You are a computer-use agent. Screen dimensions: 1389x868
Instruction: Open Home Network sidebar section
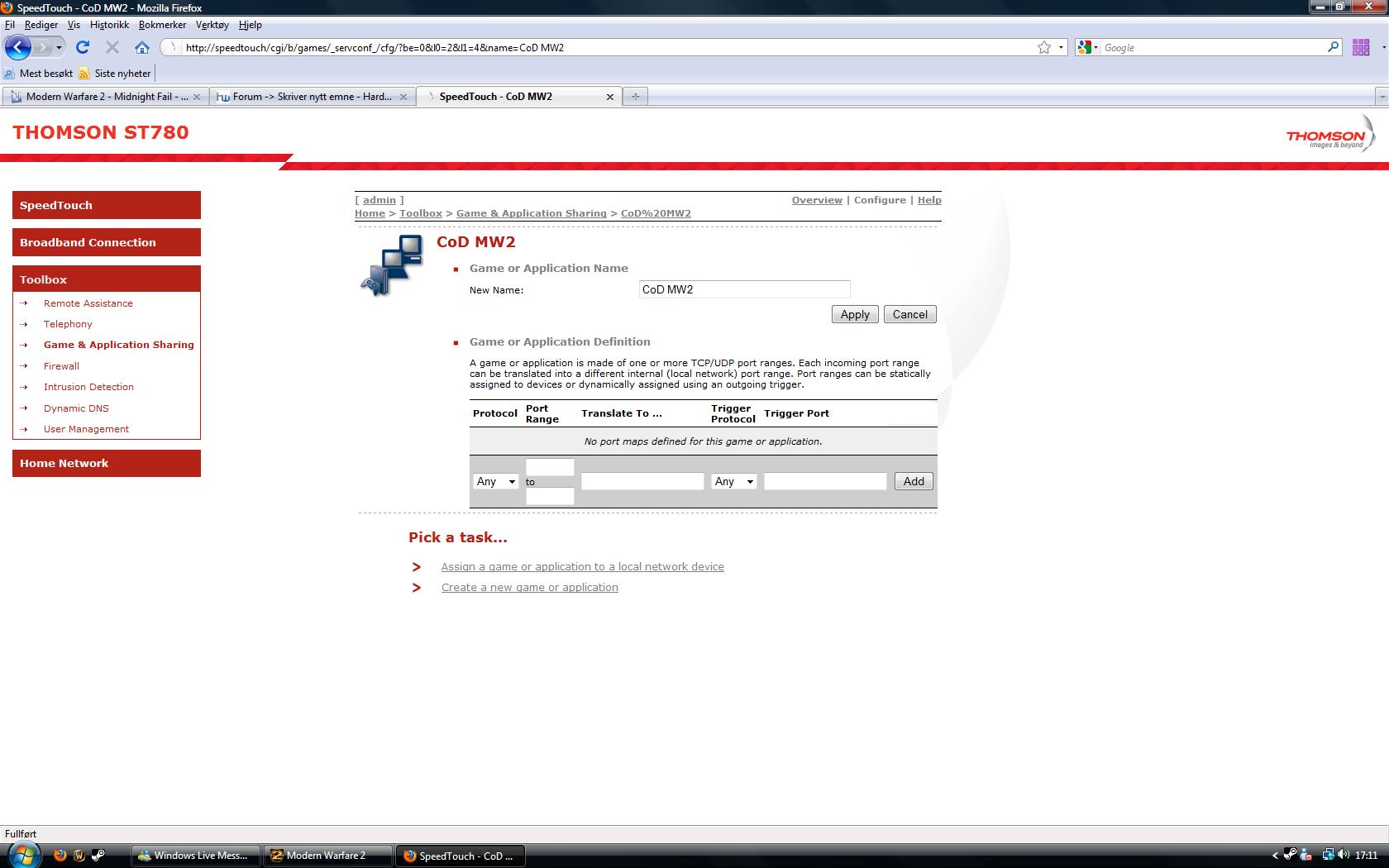(x=107, y=463)
